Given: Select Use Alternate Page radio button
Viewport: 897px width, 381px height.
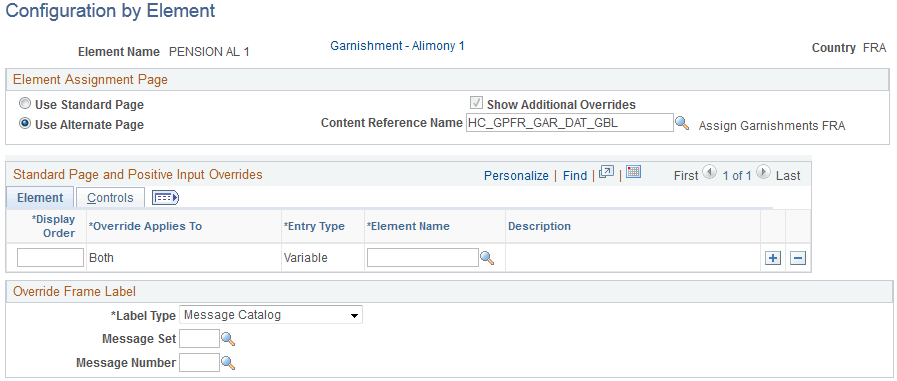Looking at the screenshot, I should [x=25, y=124].
